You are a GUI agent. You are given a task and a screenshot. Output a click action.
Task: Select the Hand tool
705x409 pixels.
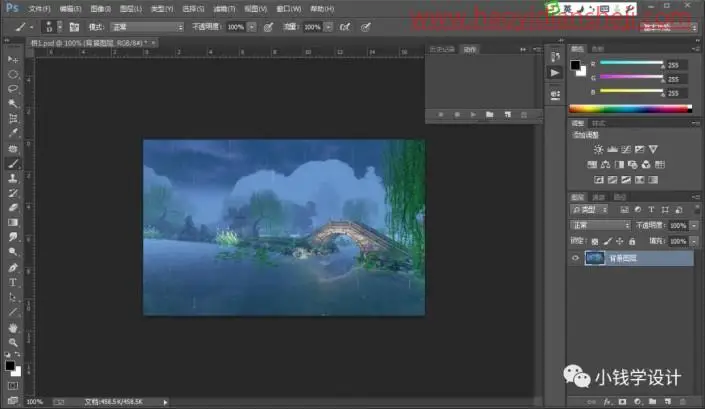(13, 328)
